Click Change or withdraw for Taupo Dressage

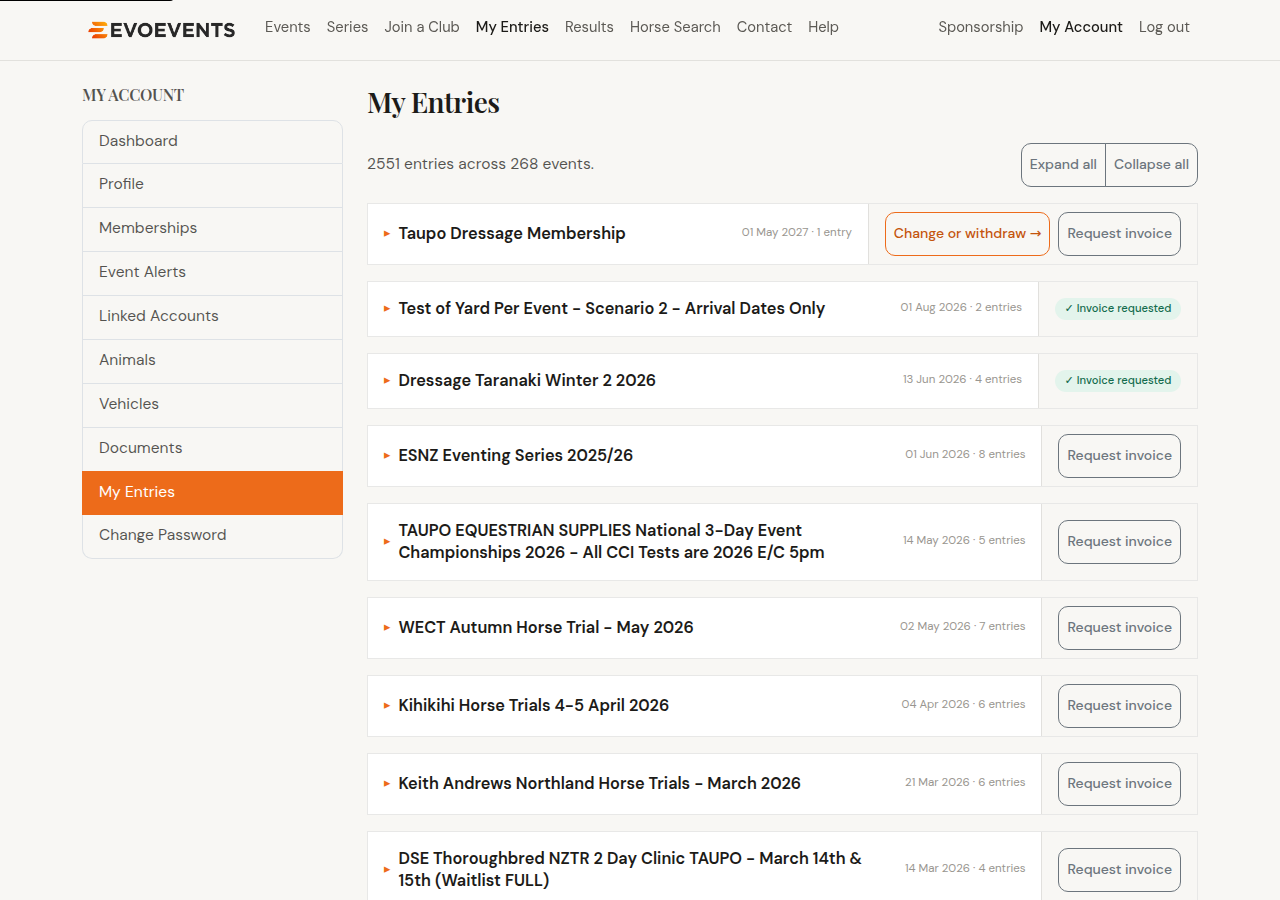(x=967, y=234)
